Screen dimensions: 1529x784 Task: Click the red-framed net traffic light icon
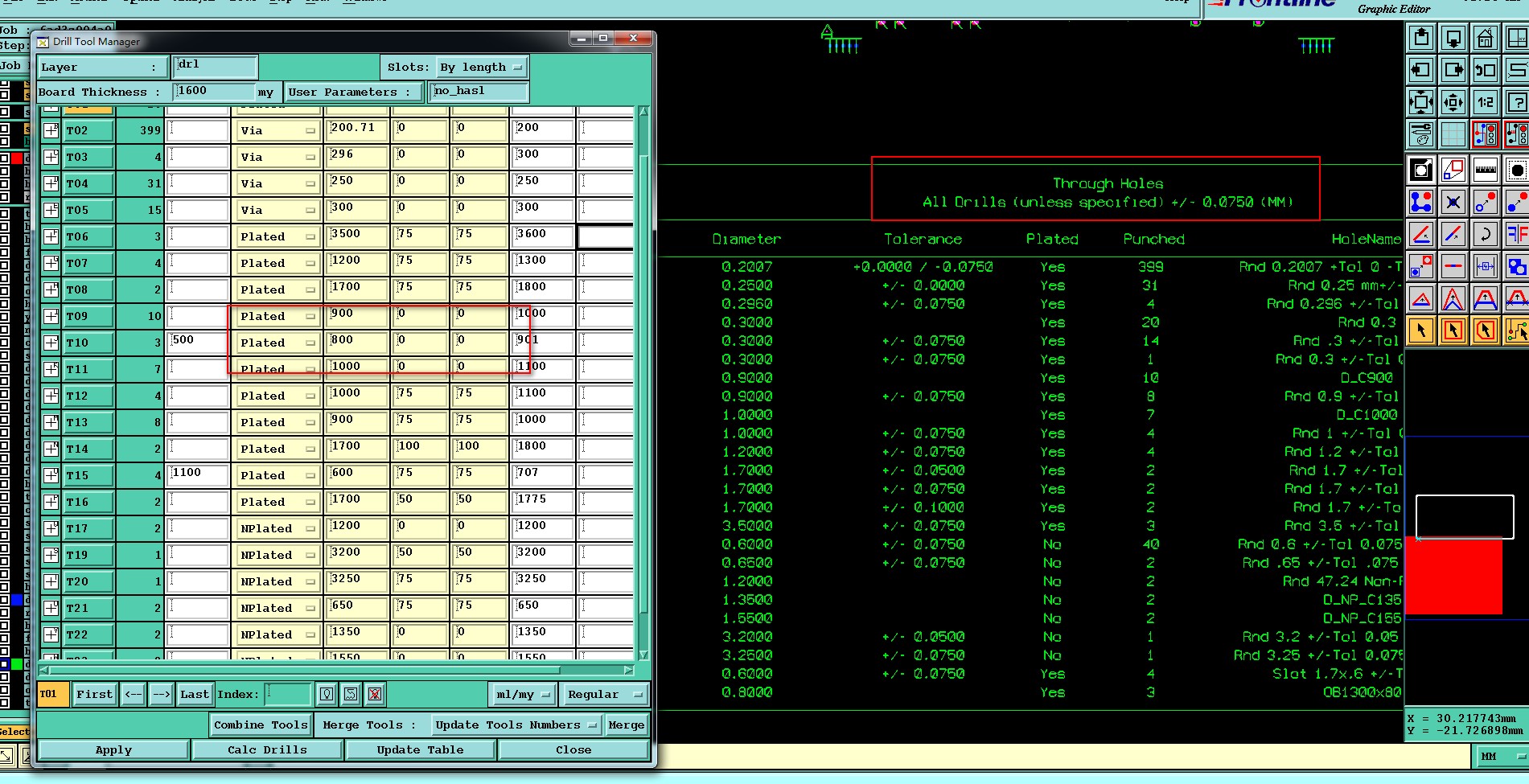[1485, 134]
